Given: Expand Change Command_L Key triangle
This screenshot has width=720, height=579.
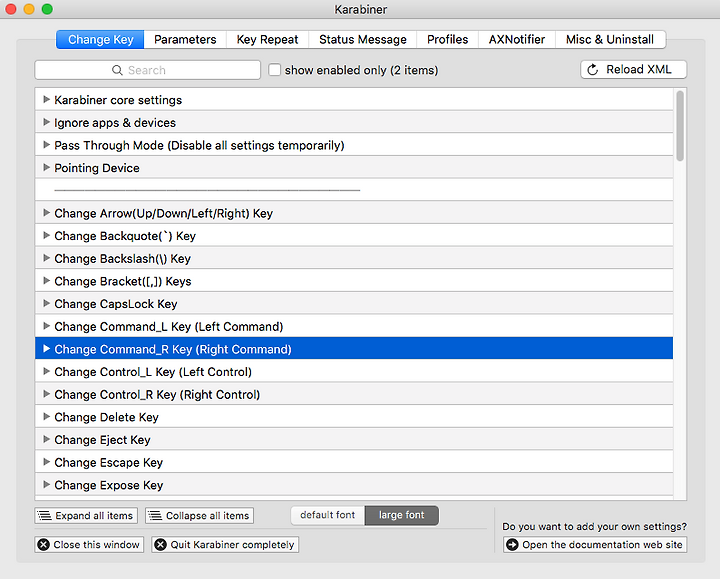Looking at the screenshot, I should pos(46,326).
